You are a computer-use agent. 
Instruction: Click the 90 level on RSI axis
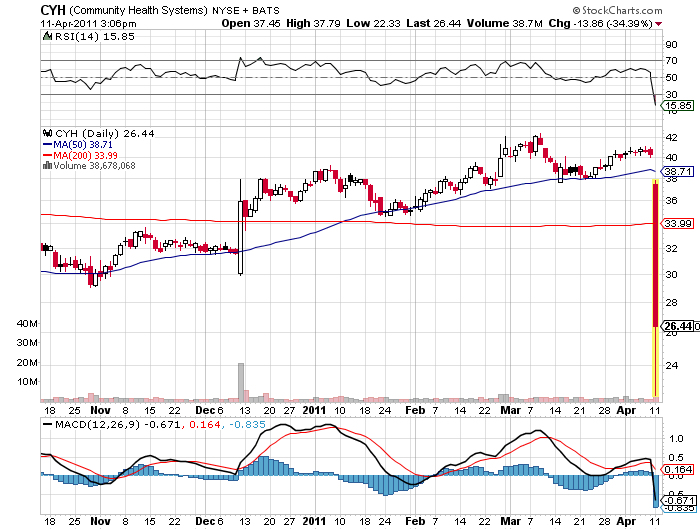pyautogui.click(x=671, y=45)
